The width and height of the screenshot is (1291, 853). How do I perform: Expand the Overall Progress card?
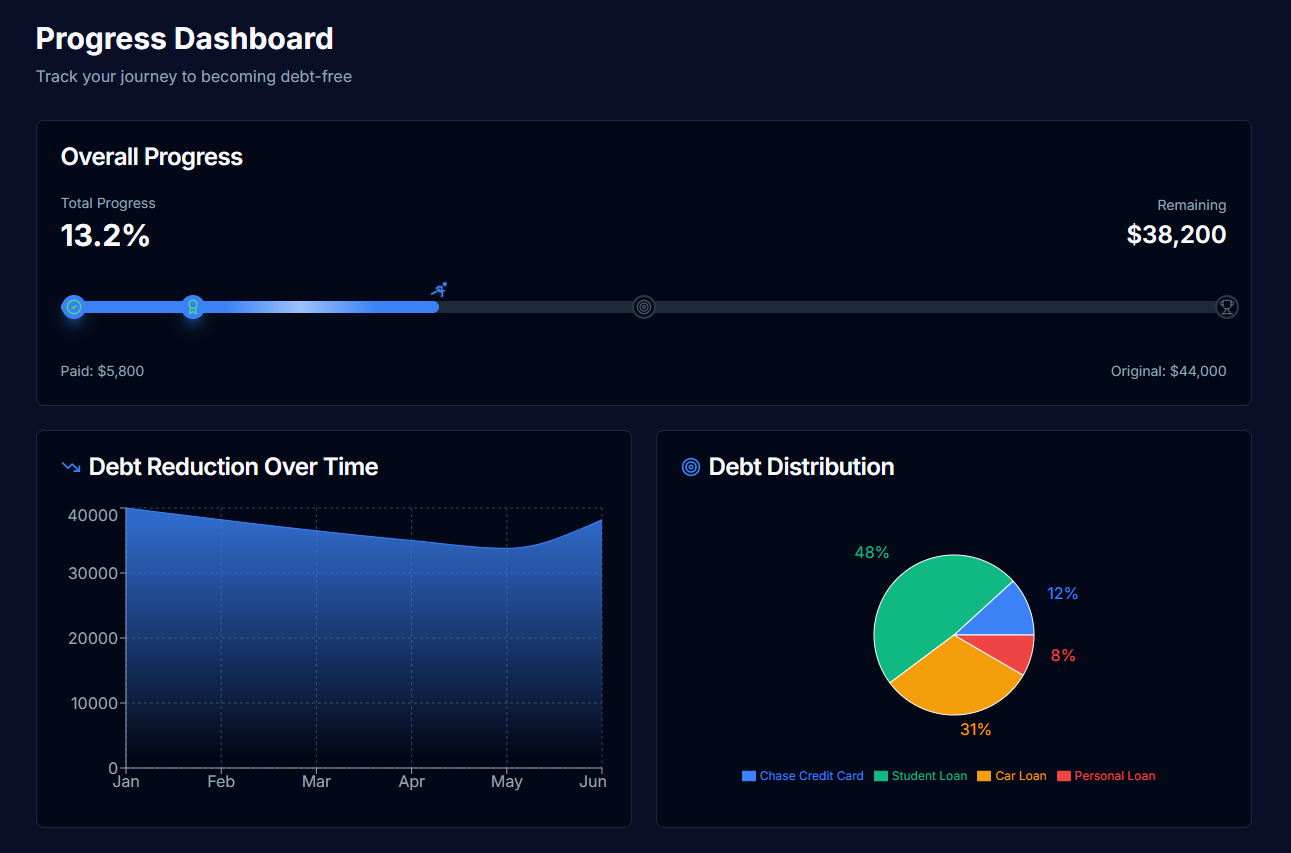pyautogui.click(x=152, y=157)
